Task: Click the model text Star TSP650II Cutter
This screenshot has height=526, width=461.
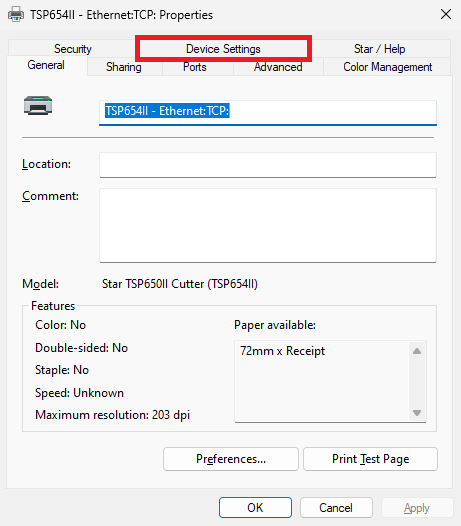Action: 180,284
